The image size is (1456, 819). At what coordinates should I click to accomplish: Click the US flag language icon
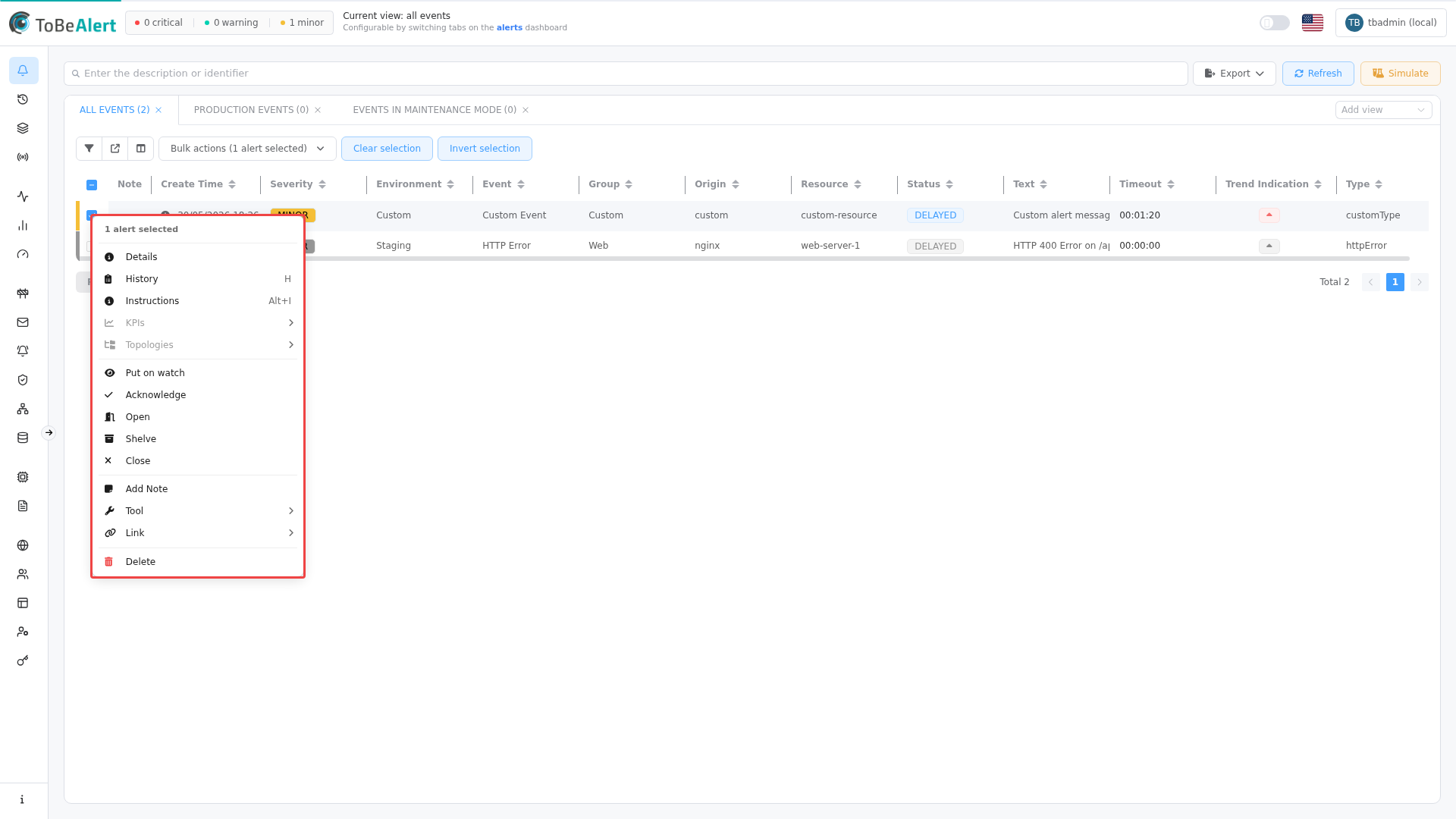(1313, 23)
